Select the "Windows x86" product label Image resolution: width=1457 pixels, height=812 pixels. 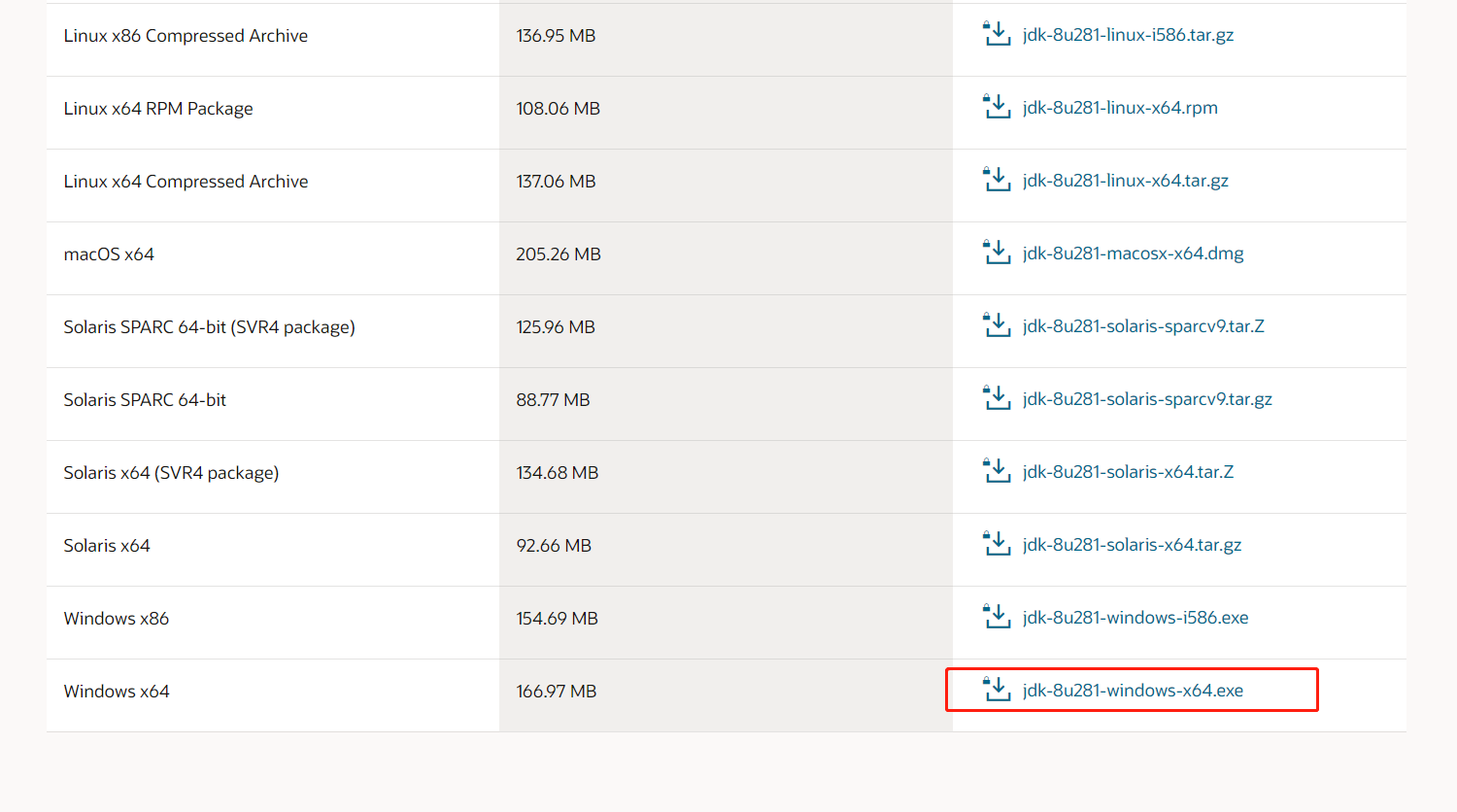(x=117, y=619)
